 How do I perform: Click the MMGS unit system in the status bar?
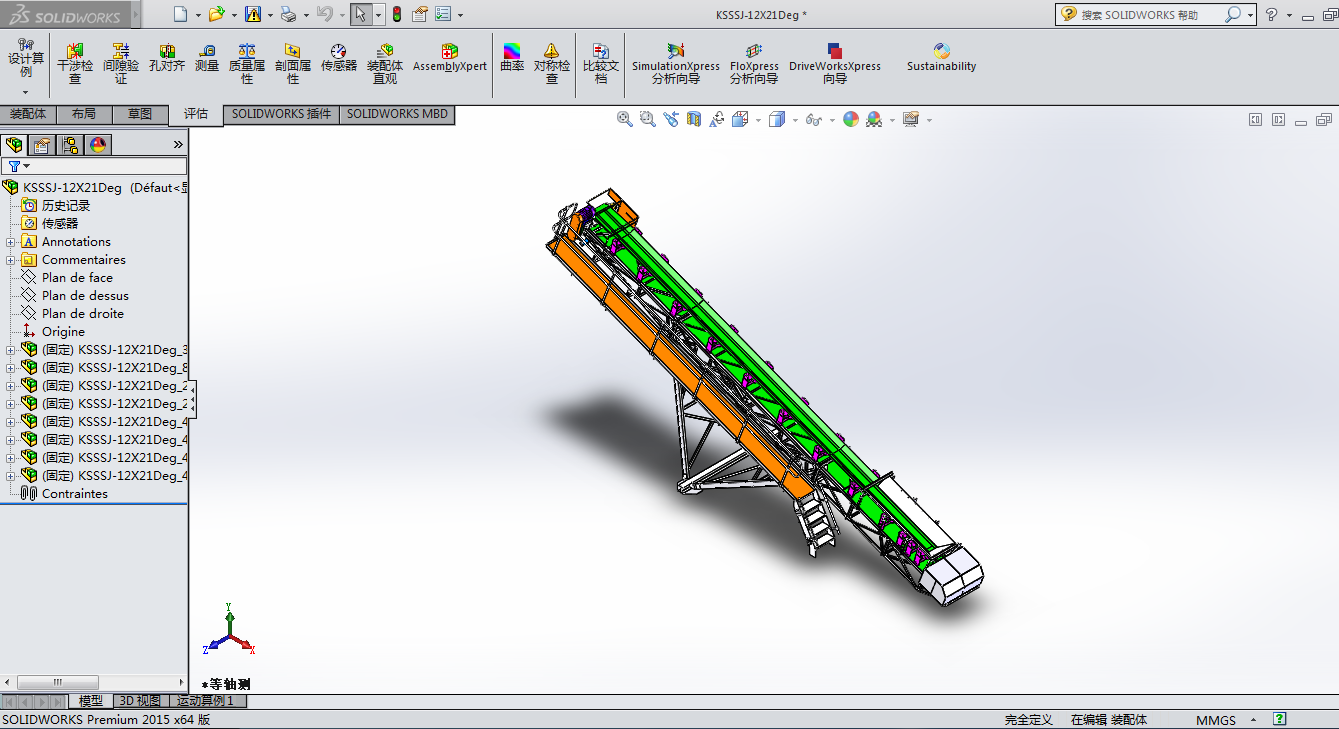point(1215,720)
